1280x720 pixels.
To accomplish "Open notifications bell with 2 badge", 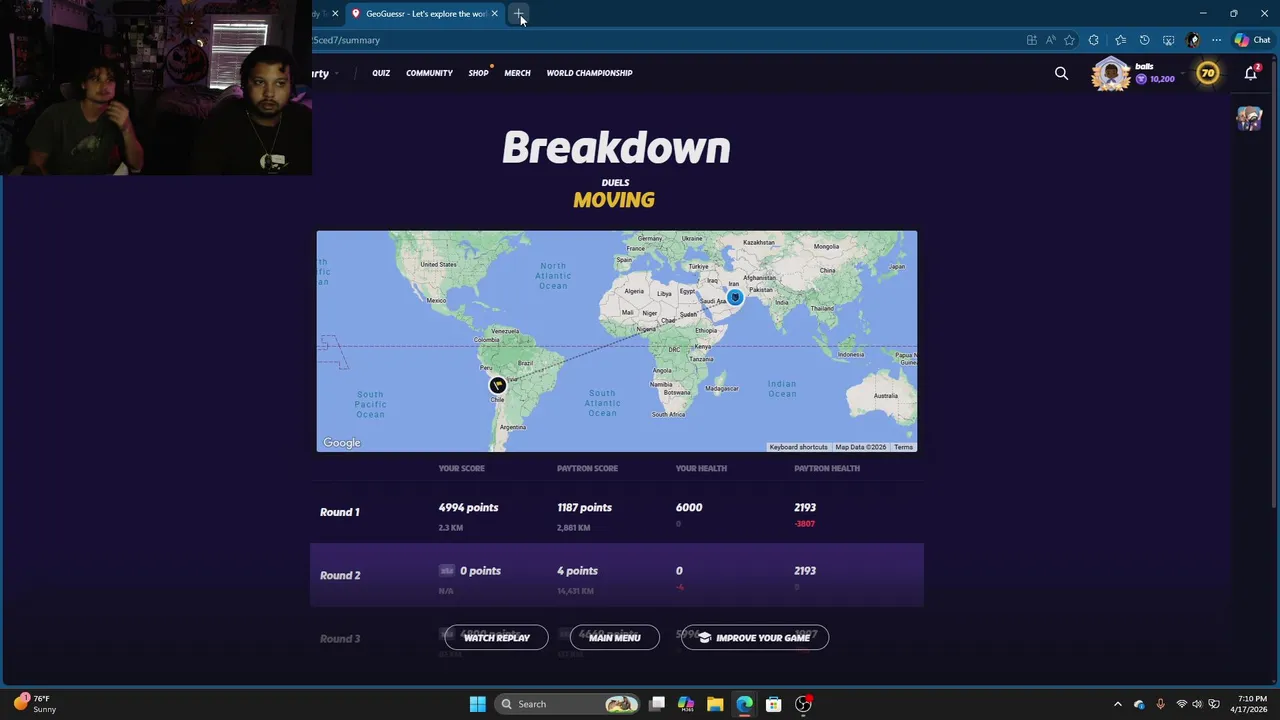I will [x=1251, y=73].
